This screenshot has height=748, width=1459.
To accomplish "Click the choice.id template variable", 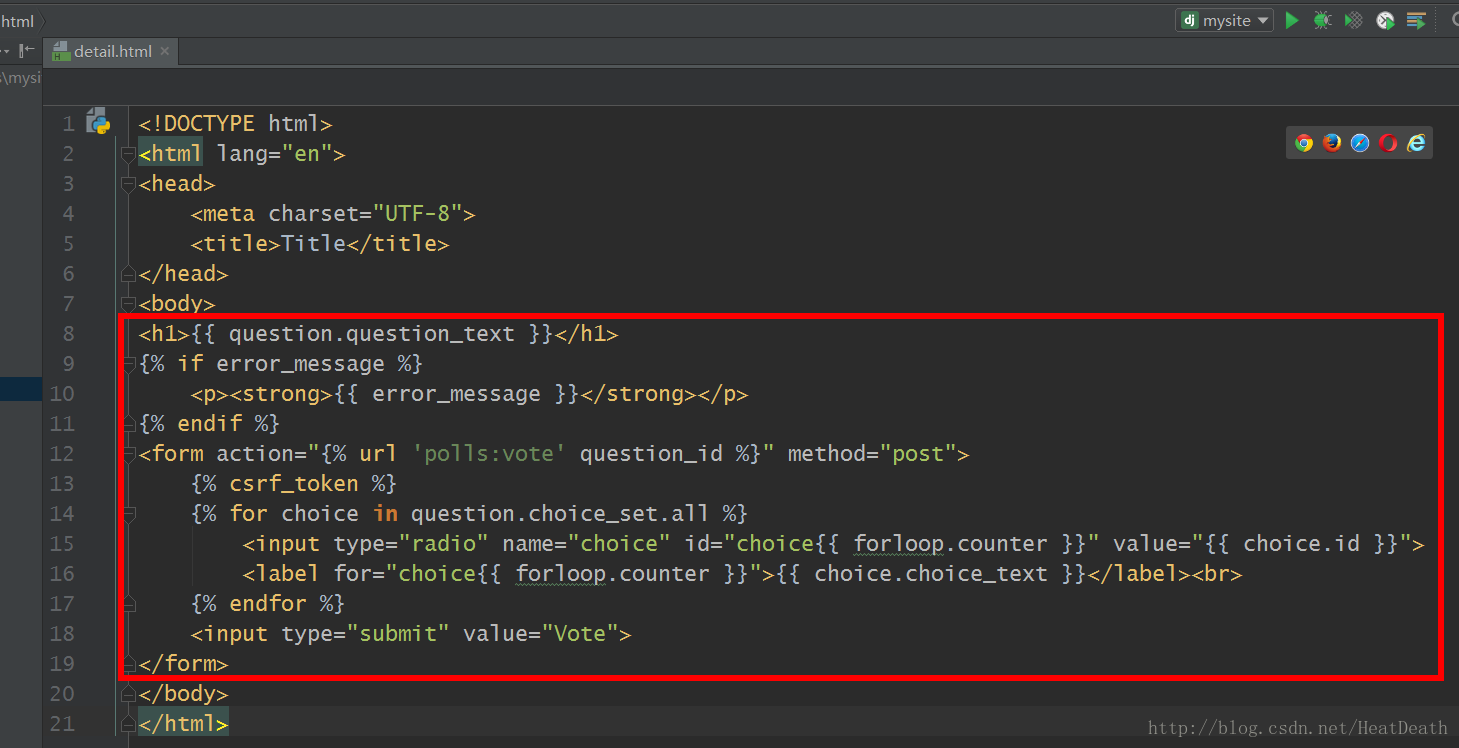I will pyautogui.click(x=1302, y=544).
